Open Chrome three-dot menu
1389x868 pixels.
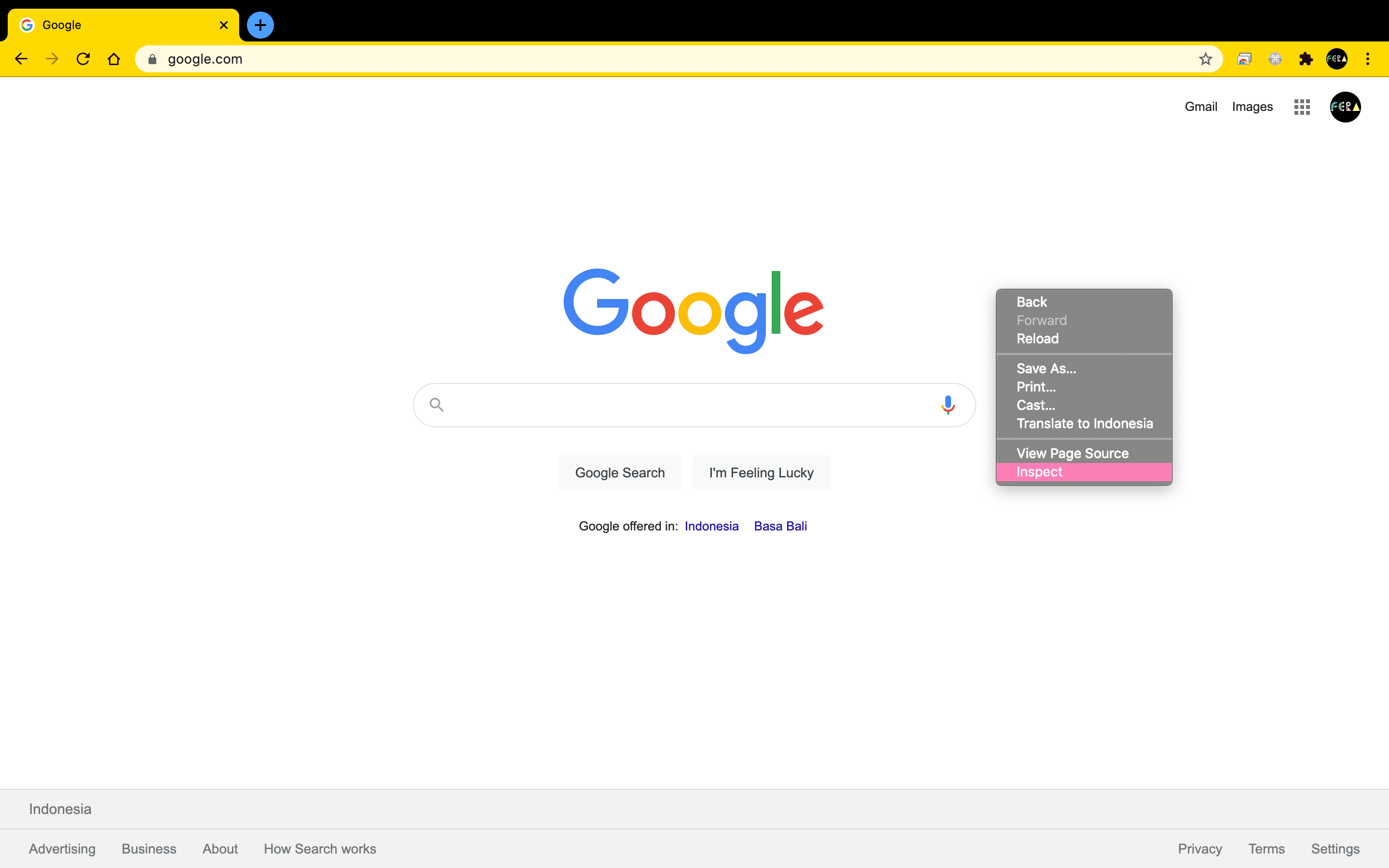(x=1368, y=59)
